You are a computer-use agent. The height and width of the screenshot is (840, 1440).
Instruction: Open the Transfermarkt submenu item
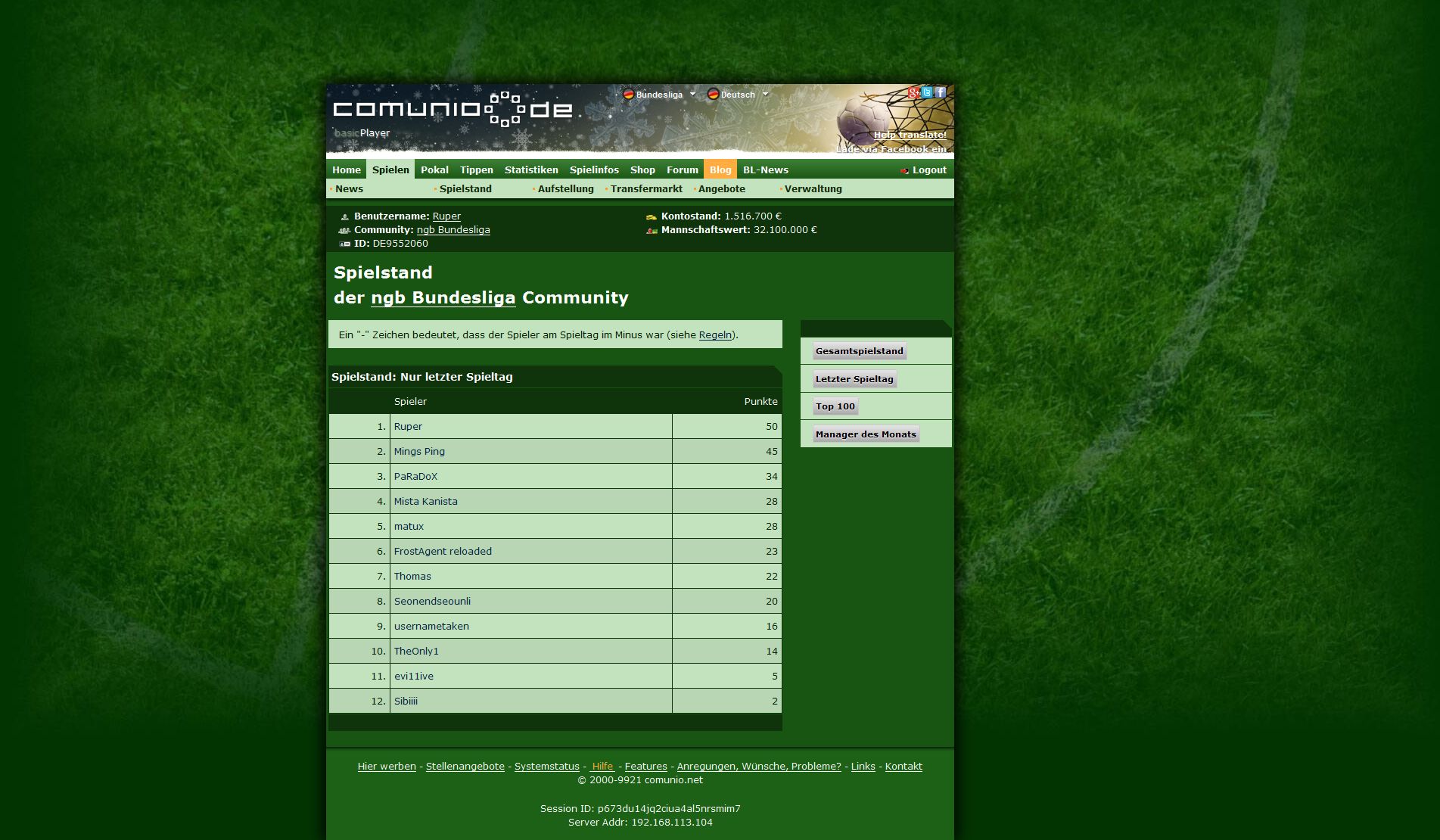coord(646,189)
